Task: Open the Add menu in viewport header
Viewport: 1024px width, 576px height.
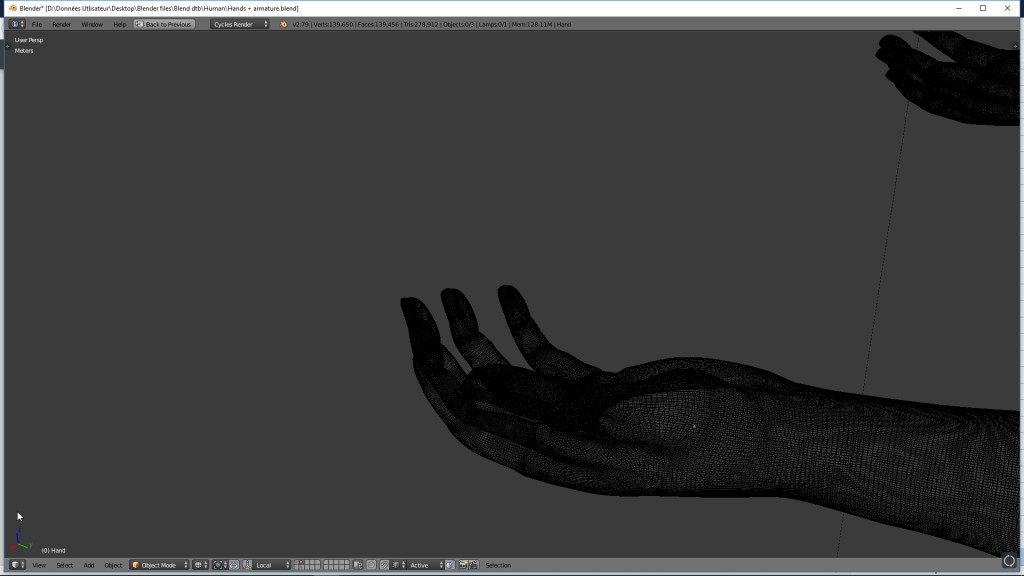Action: point(89,565)
